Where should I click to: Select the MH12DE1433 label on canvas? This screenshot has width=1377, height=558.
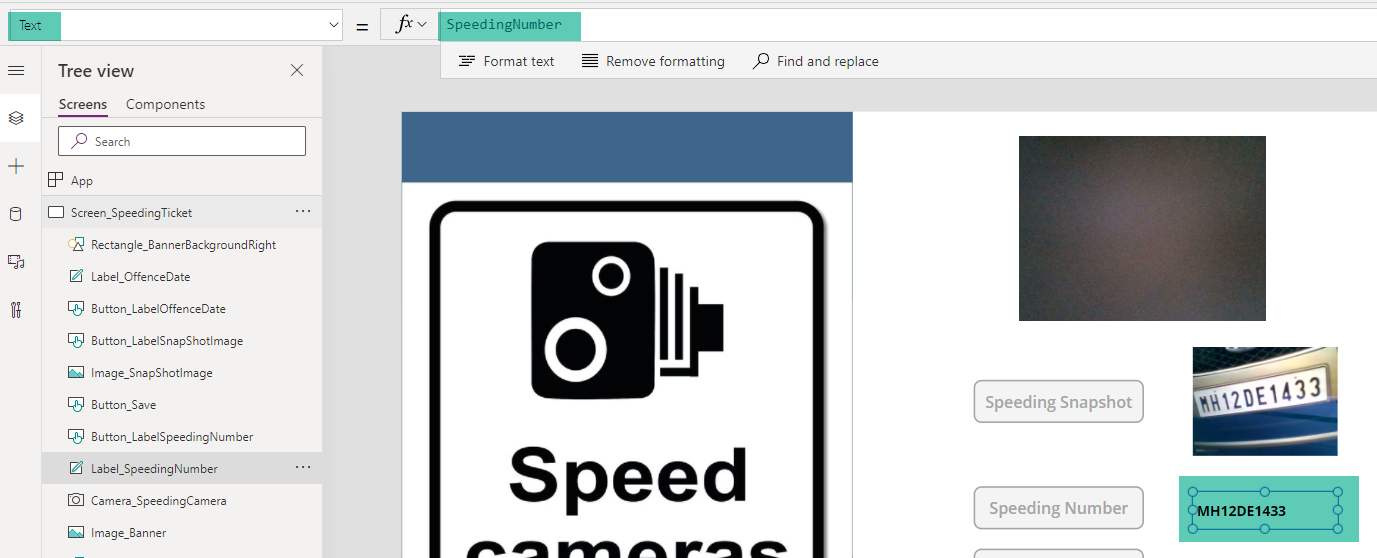click(x=1265, y=511)
